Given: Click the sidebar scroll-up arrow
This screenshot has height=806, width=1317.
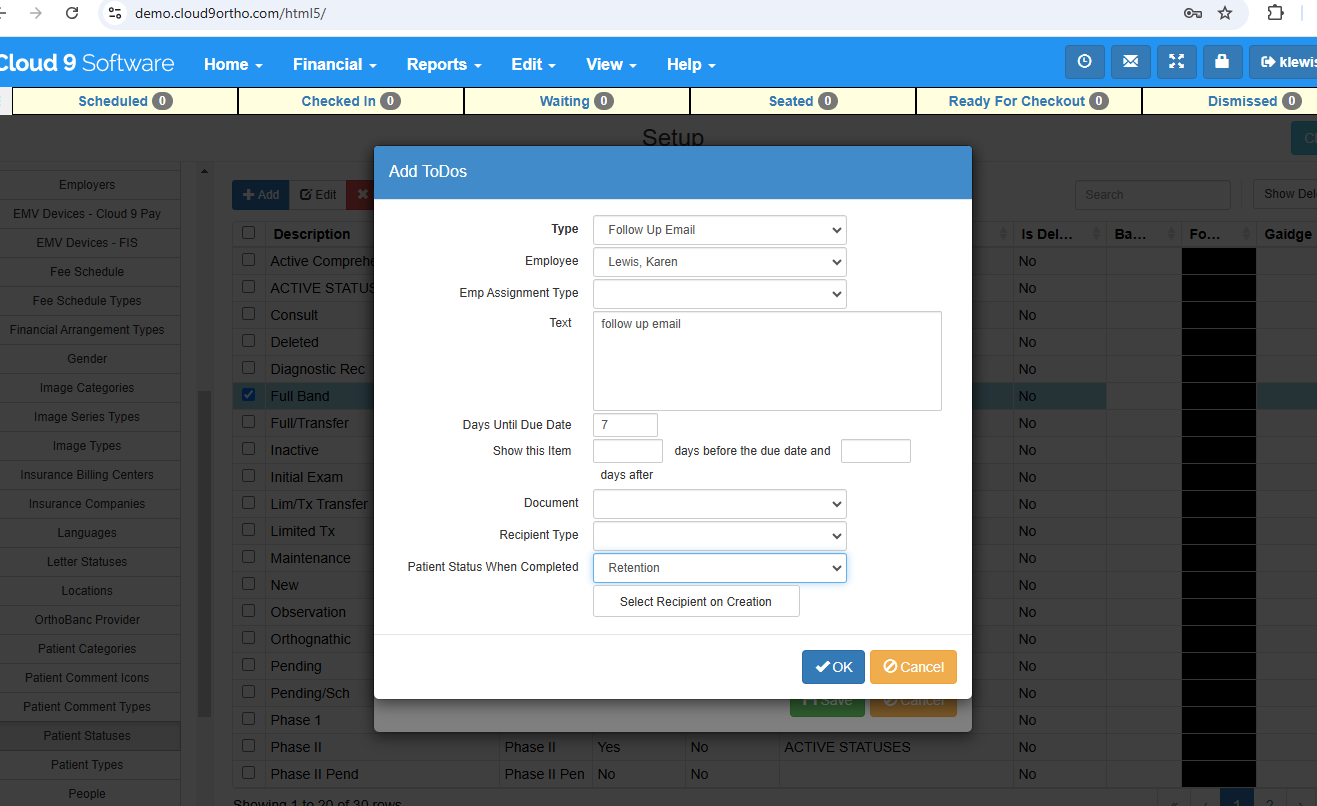Looking at the screenshot, I should [x=205, y=172].
